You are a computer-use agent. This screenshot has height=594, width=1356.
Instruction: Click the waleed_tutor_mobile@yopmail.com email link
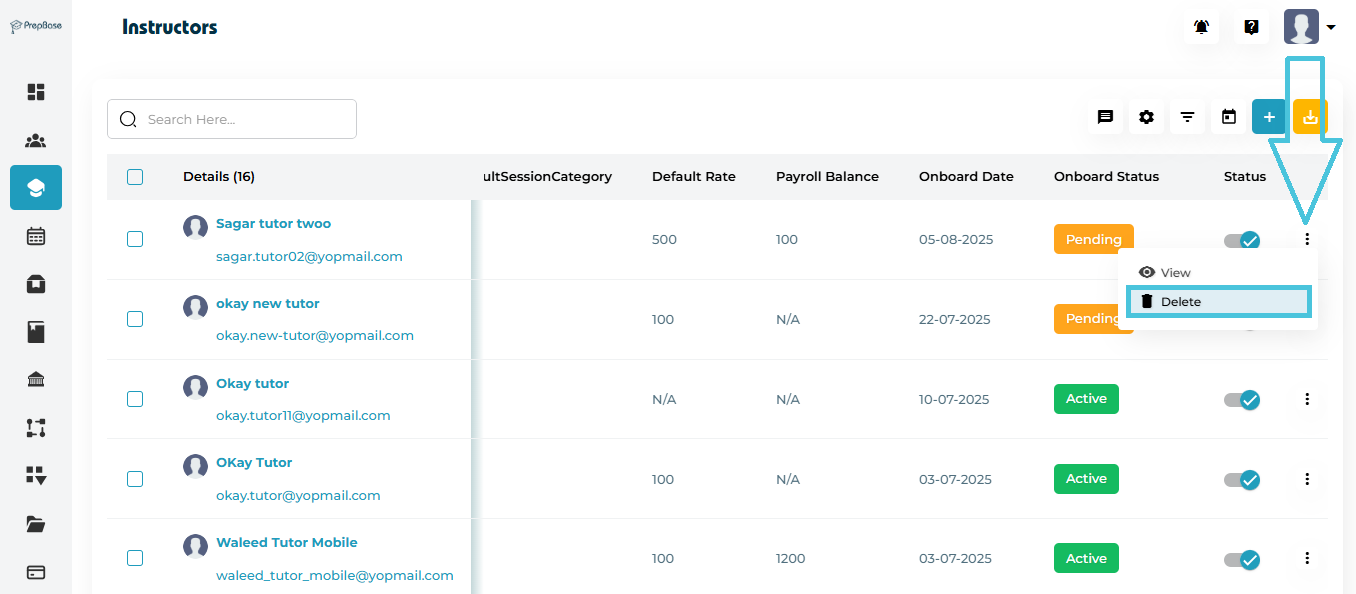(335, 576)
